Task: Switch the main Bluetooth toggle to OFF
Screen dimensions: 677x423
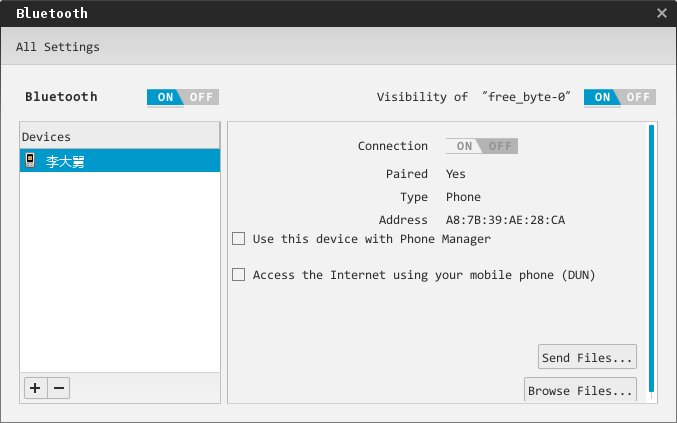Action: [x=202, y=97]
